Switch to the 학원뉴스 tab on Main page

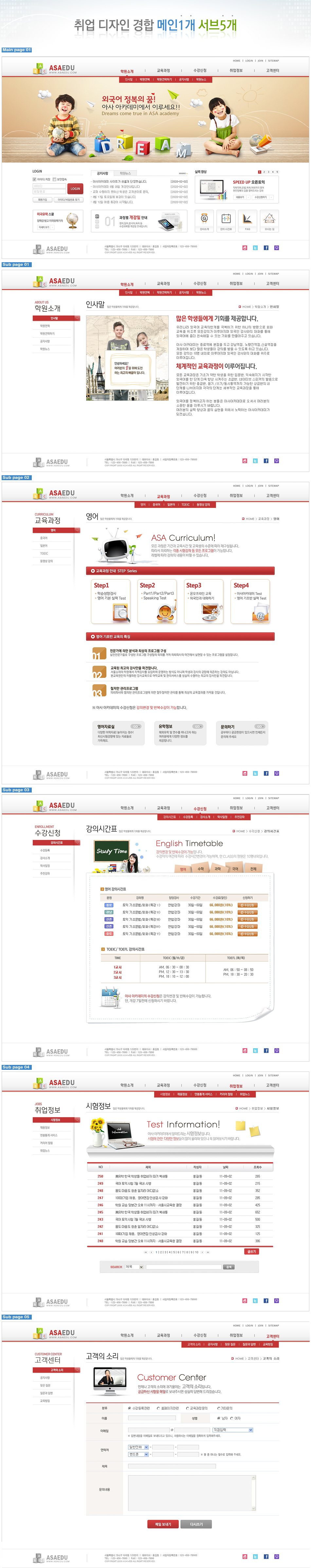coord(125,173)
